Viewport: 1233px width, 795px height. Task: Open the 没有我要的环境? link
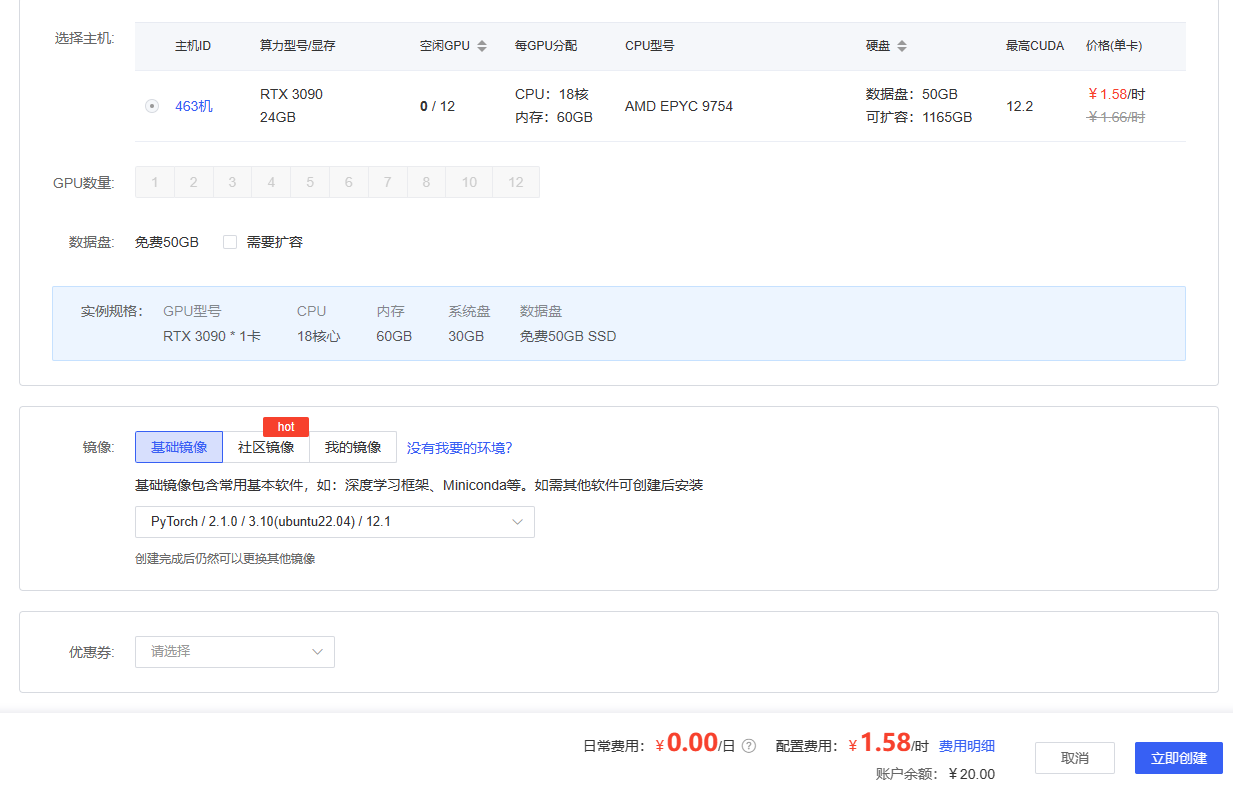tap(460, 448)
